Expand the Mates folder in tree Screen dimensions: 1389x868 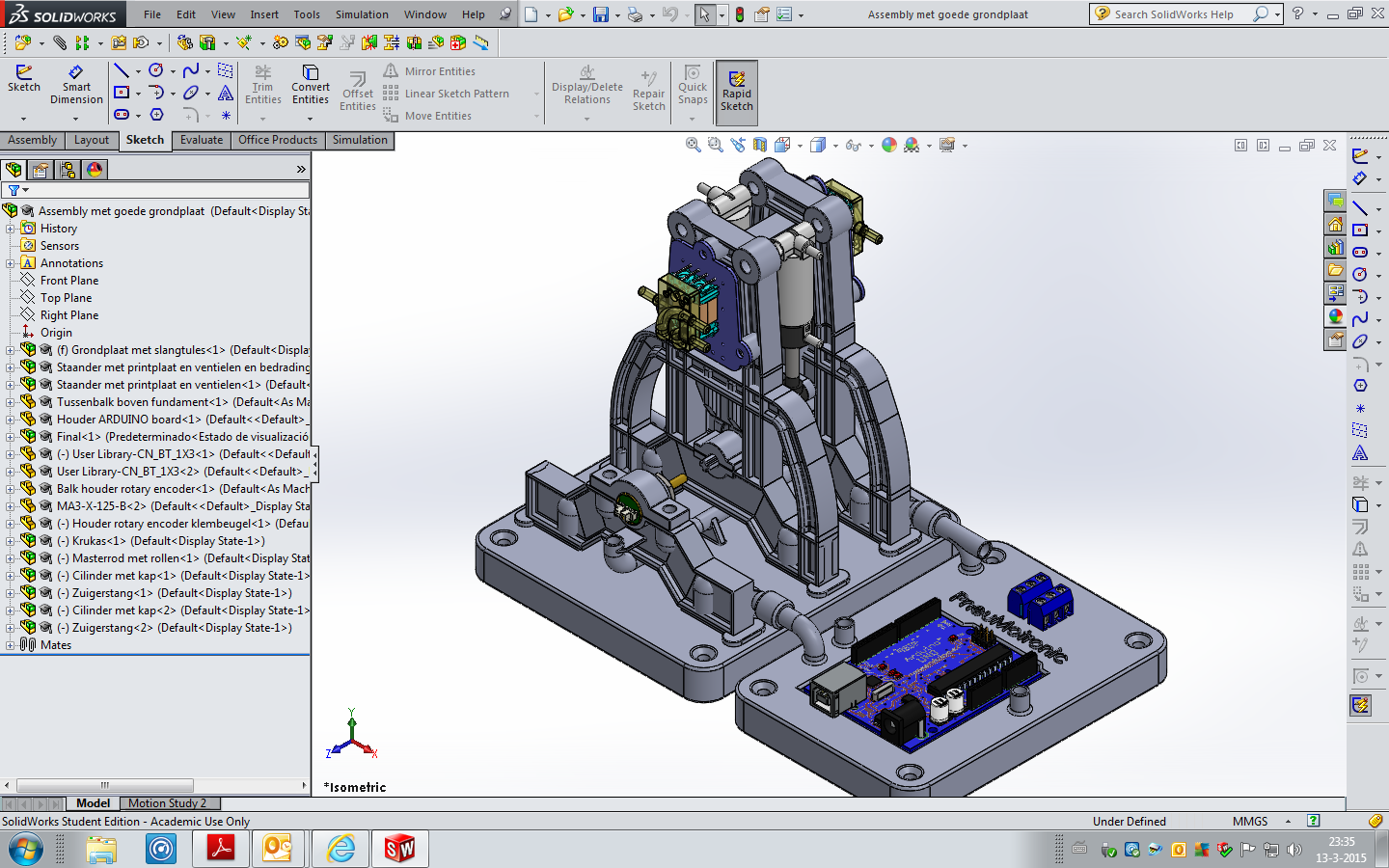click(x=11, y=645)
